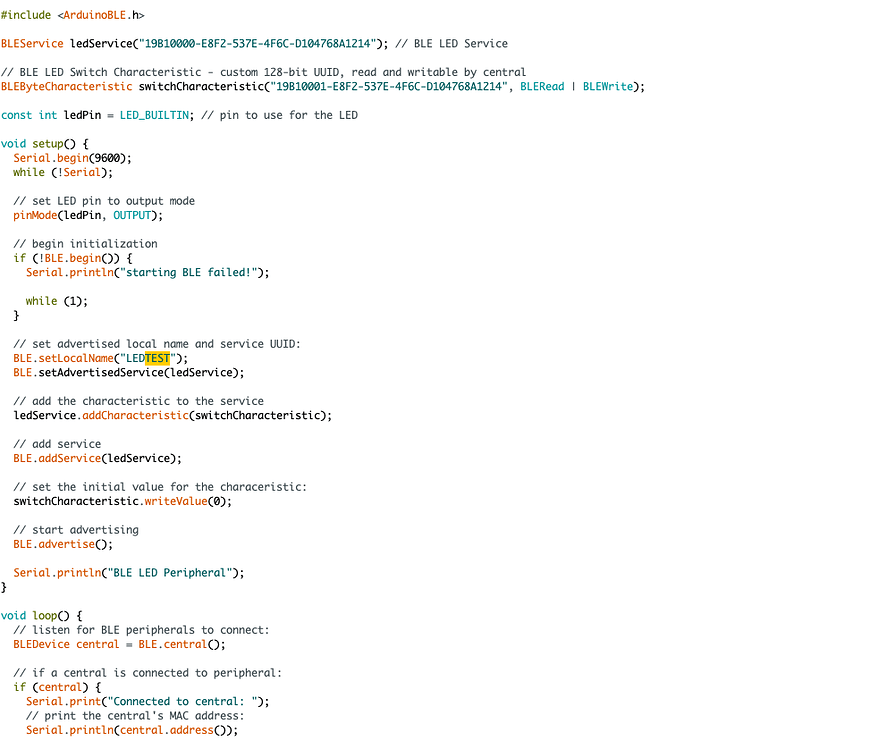Image resolution: width=870 pixels, height=748 pixels.
Task: Click ArduinoBLE.h in the include line
Action: pos(103,15)
